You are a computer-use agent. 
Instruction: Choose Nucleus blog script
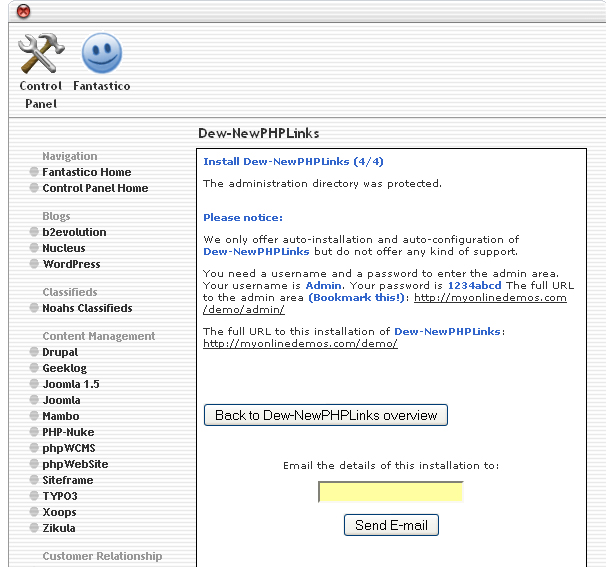[x=64, y=248]
